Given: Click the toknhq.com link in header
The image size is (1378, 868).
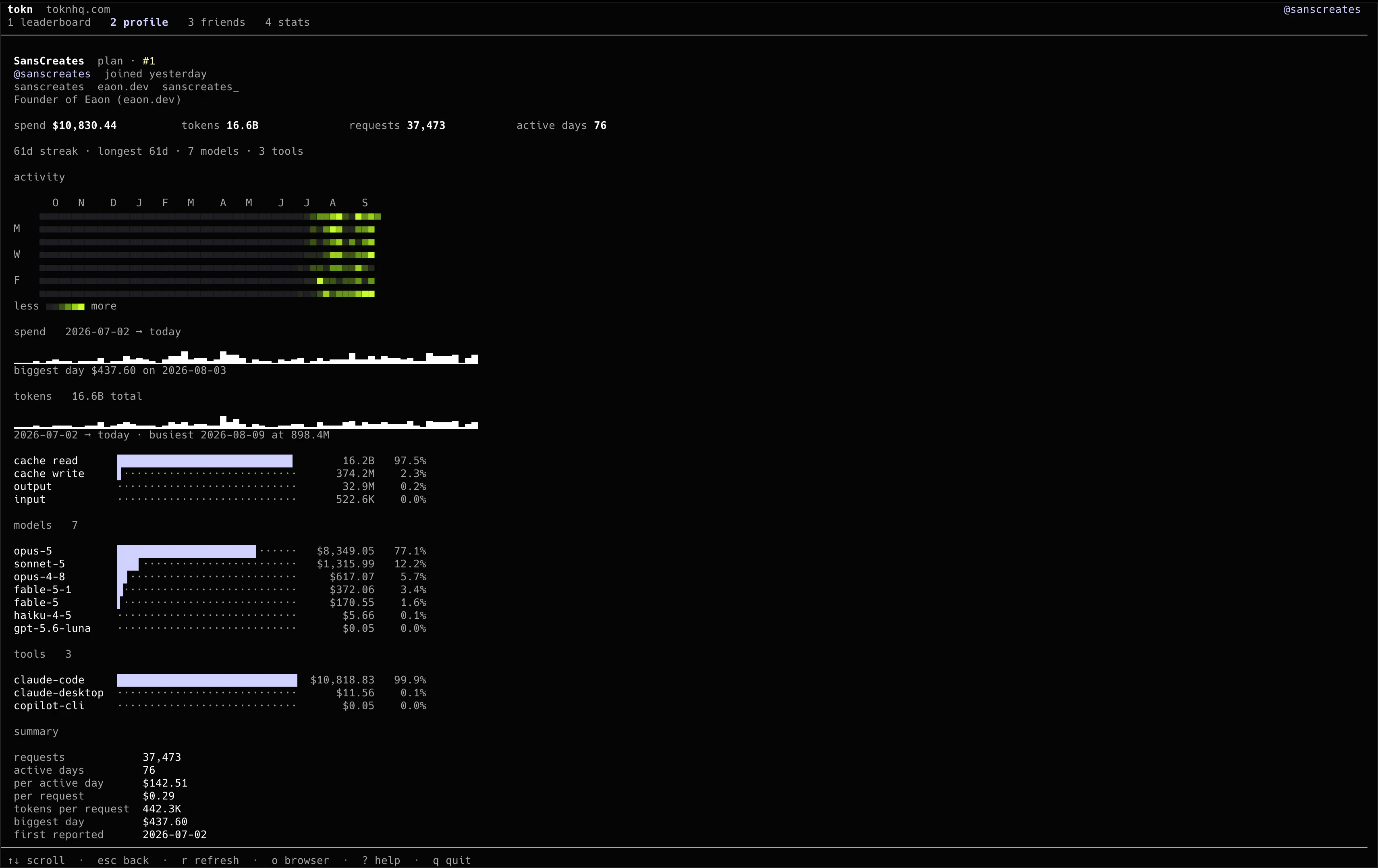Looking at the screenshot, I should click(x=79, y=9).
